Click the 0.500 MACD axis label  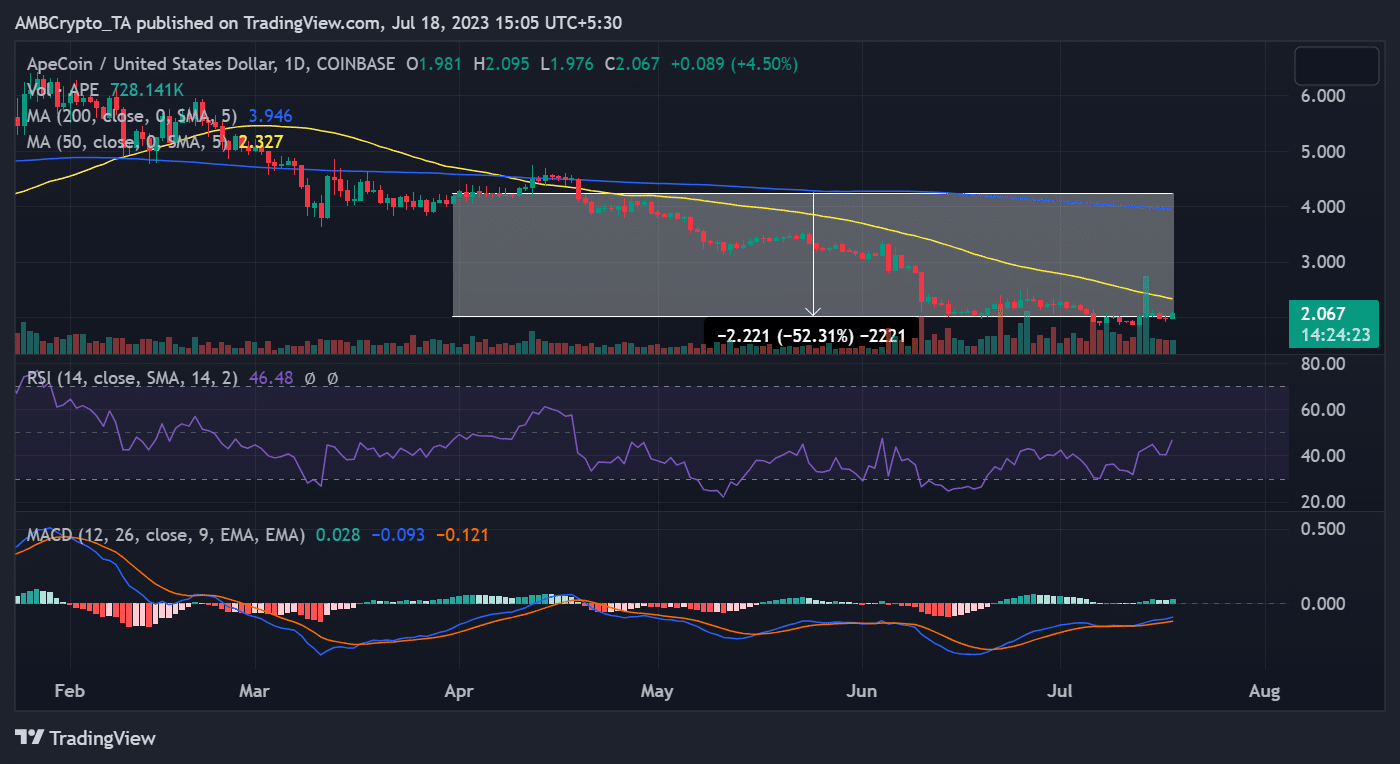click(1322, 528)
